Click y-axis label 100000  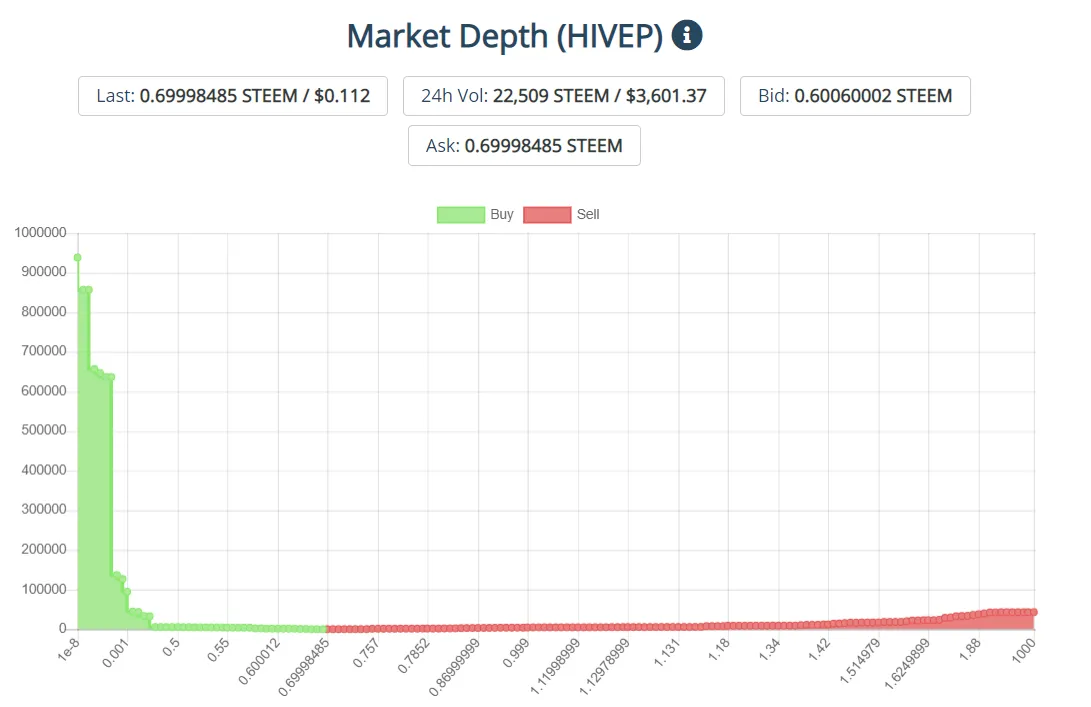click(44, 589)
